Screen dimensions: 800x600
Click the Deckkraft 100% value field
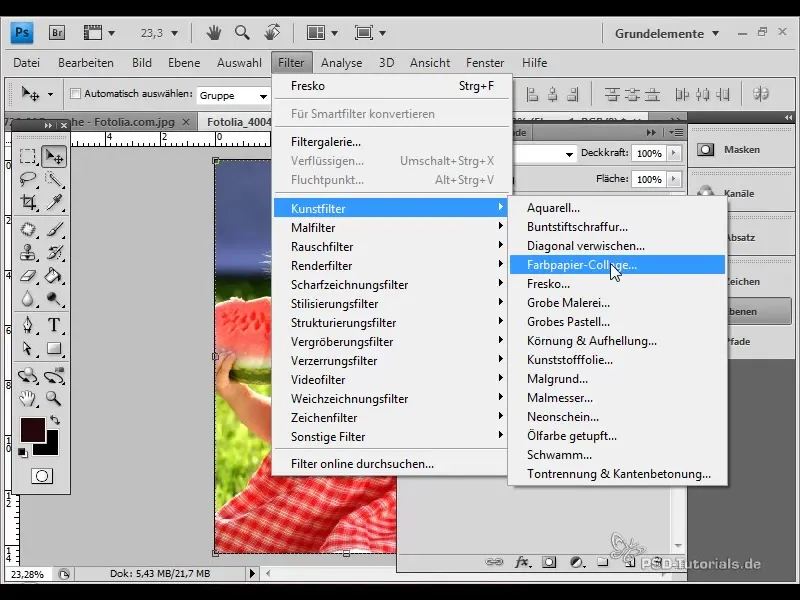tap(649, 153)
